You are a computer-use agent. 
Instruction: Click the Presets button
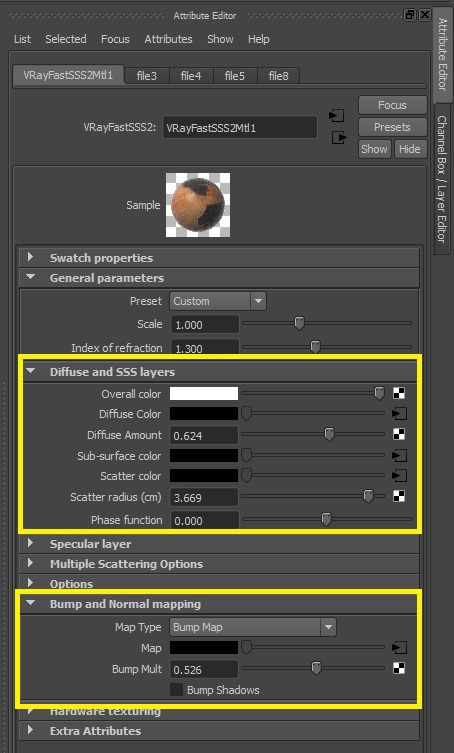pyautogui.click(x=393, y=127)
